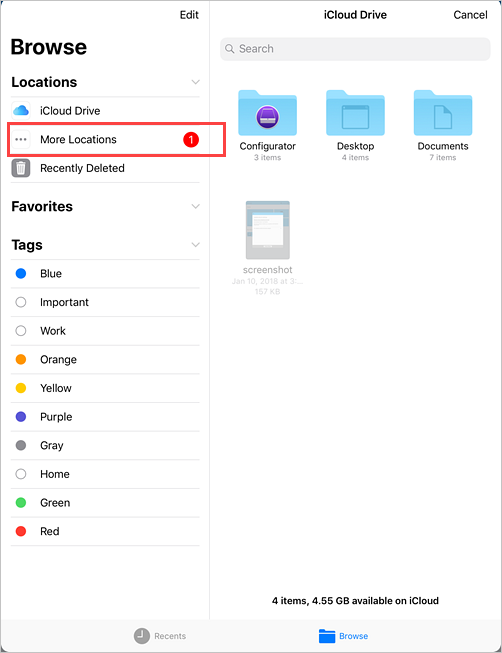502x653 pixels.
Task: Switch to the Recents tab
Action: click(160, 636)
